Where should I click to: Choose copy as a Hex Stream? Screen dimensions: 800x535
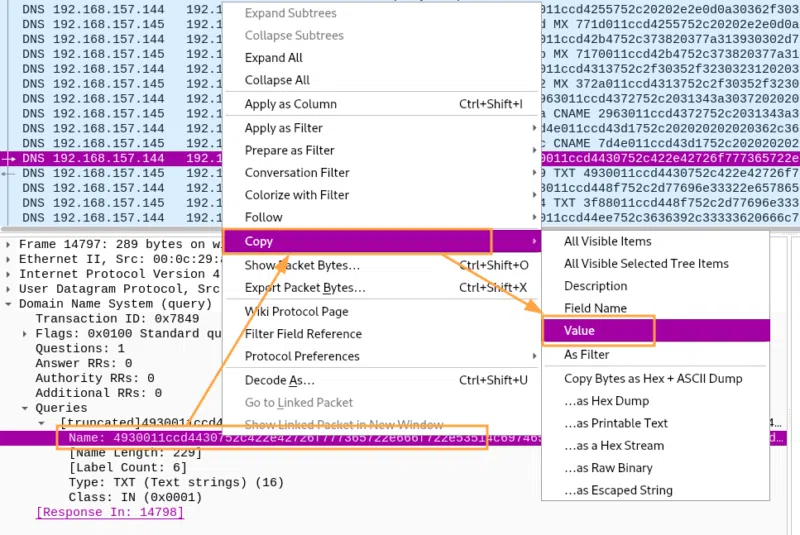614,446
